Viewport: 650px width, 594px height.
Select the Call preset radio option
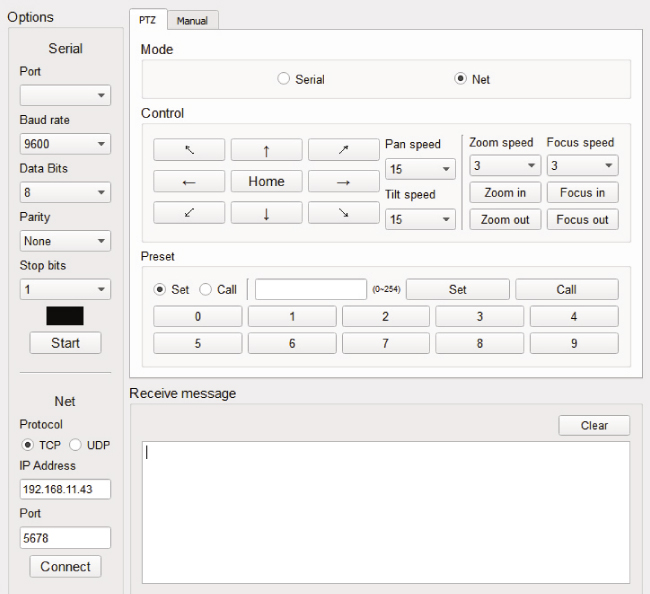click(206, 290)
